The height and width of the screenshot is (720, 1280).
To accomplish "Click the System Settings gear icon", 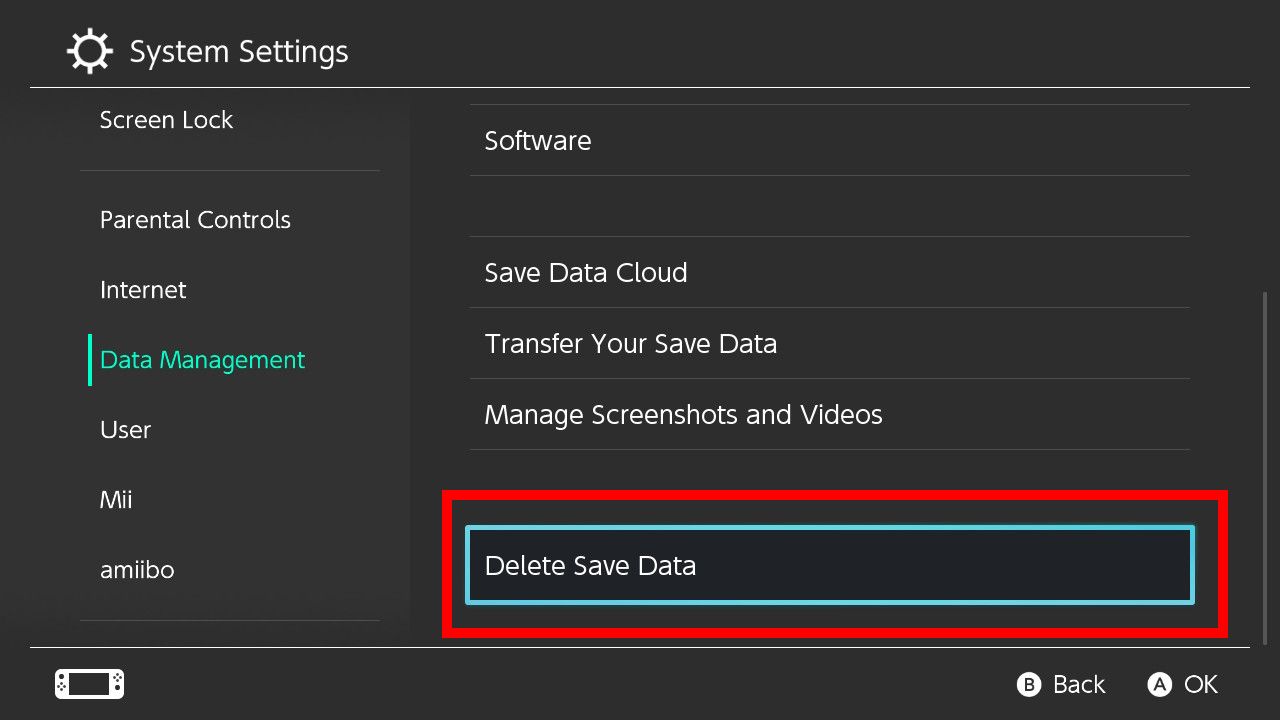I will (90, 51).
